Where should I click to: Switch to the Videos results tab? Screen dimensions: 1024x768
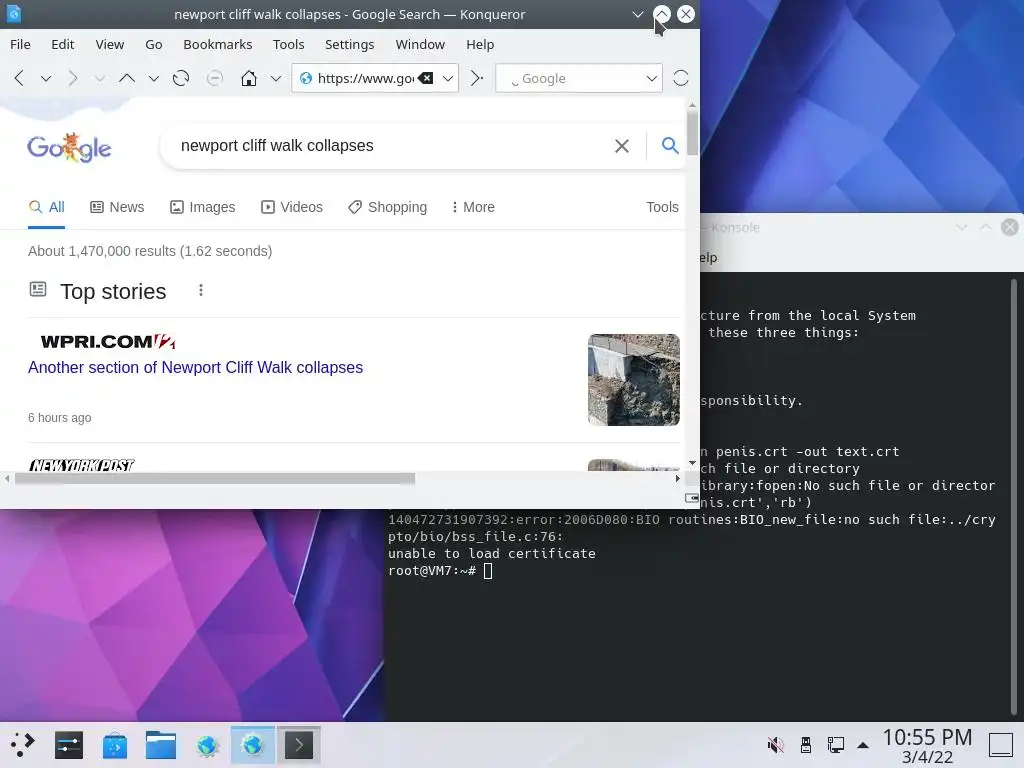click(291, 207)
